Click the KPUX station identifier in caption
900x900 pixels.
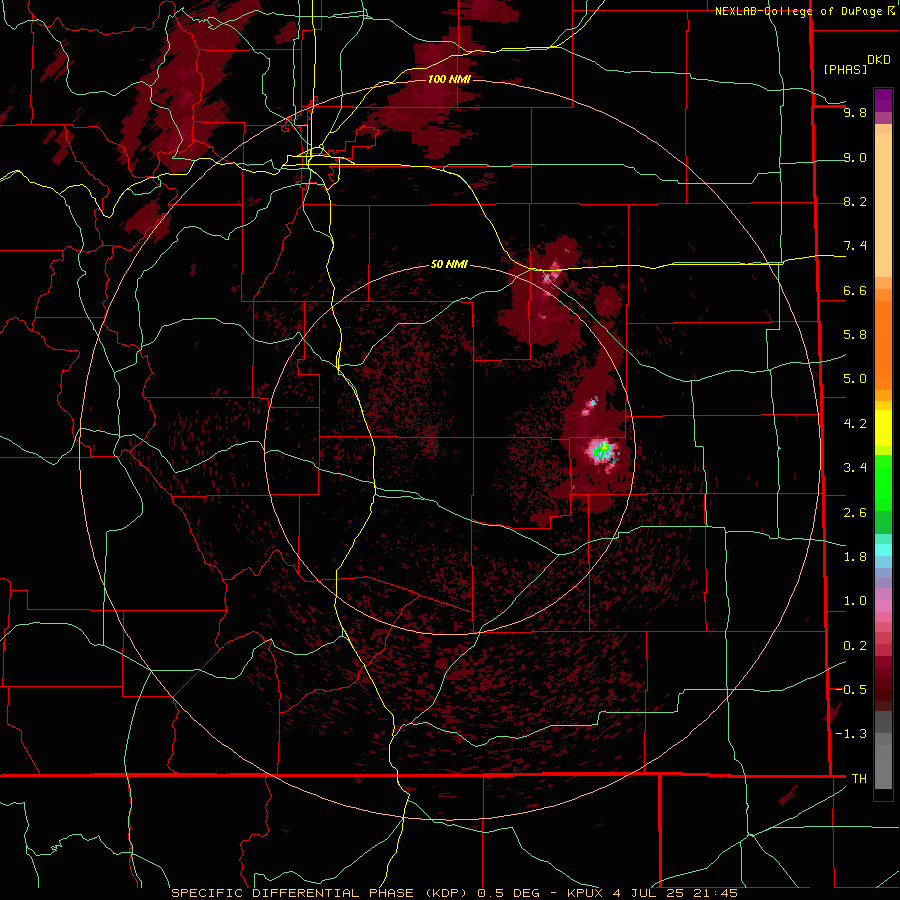587,893
